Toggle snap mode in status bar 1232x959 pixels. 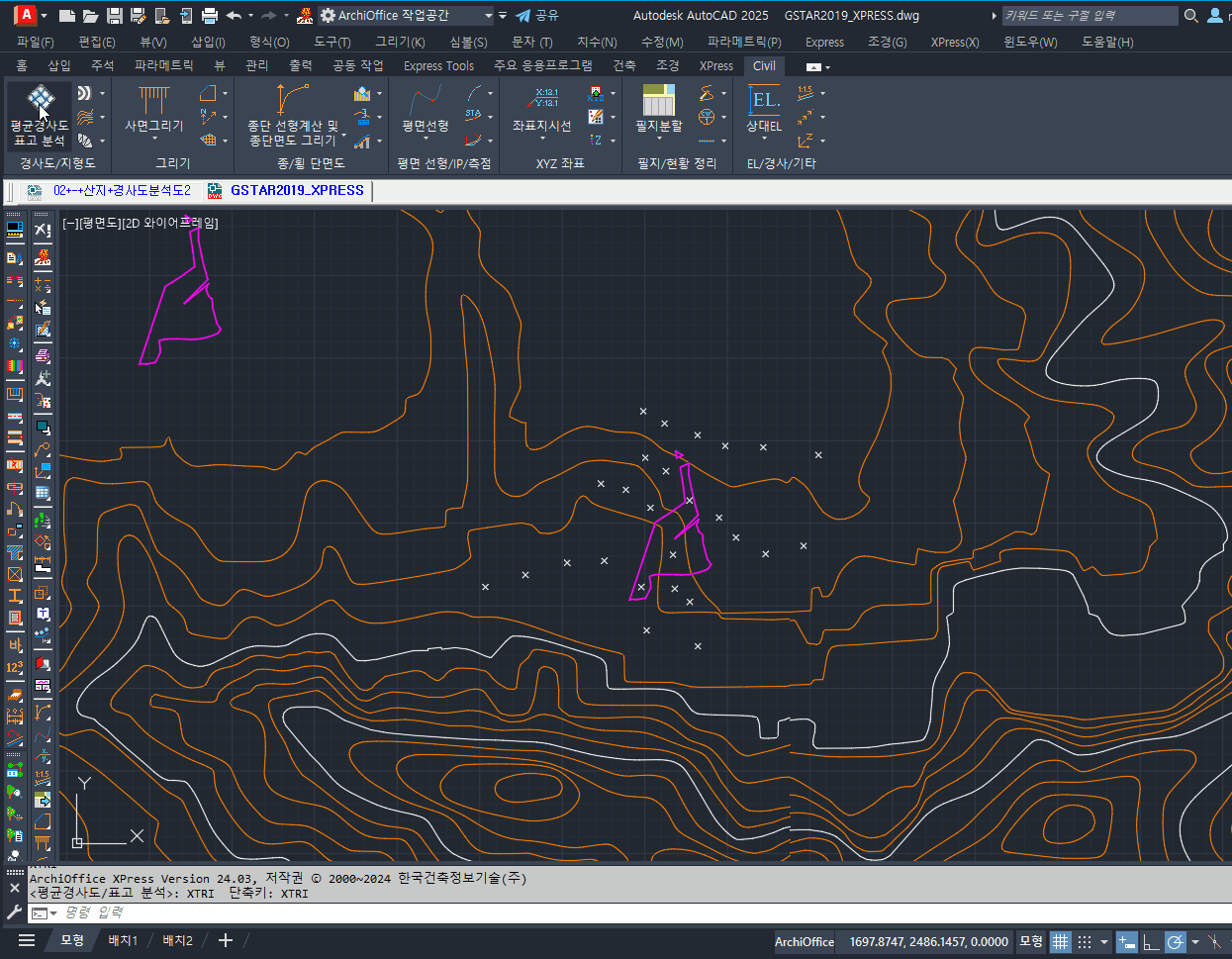(1085, 941)
